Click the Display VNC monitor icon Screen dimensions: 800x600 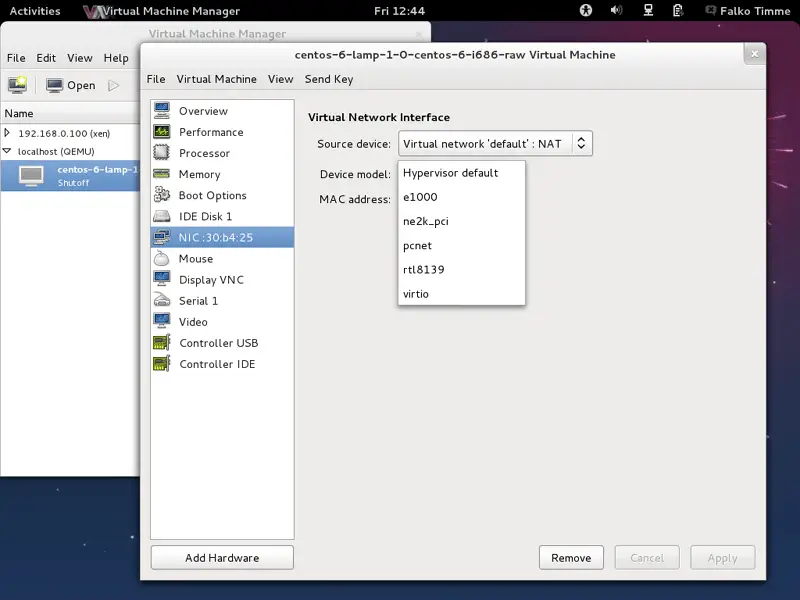tap(162, 279)
